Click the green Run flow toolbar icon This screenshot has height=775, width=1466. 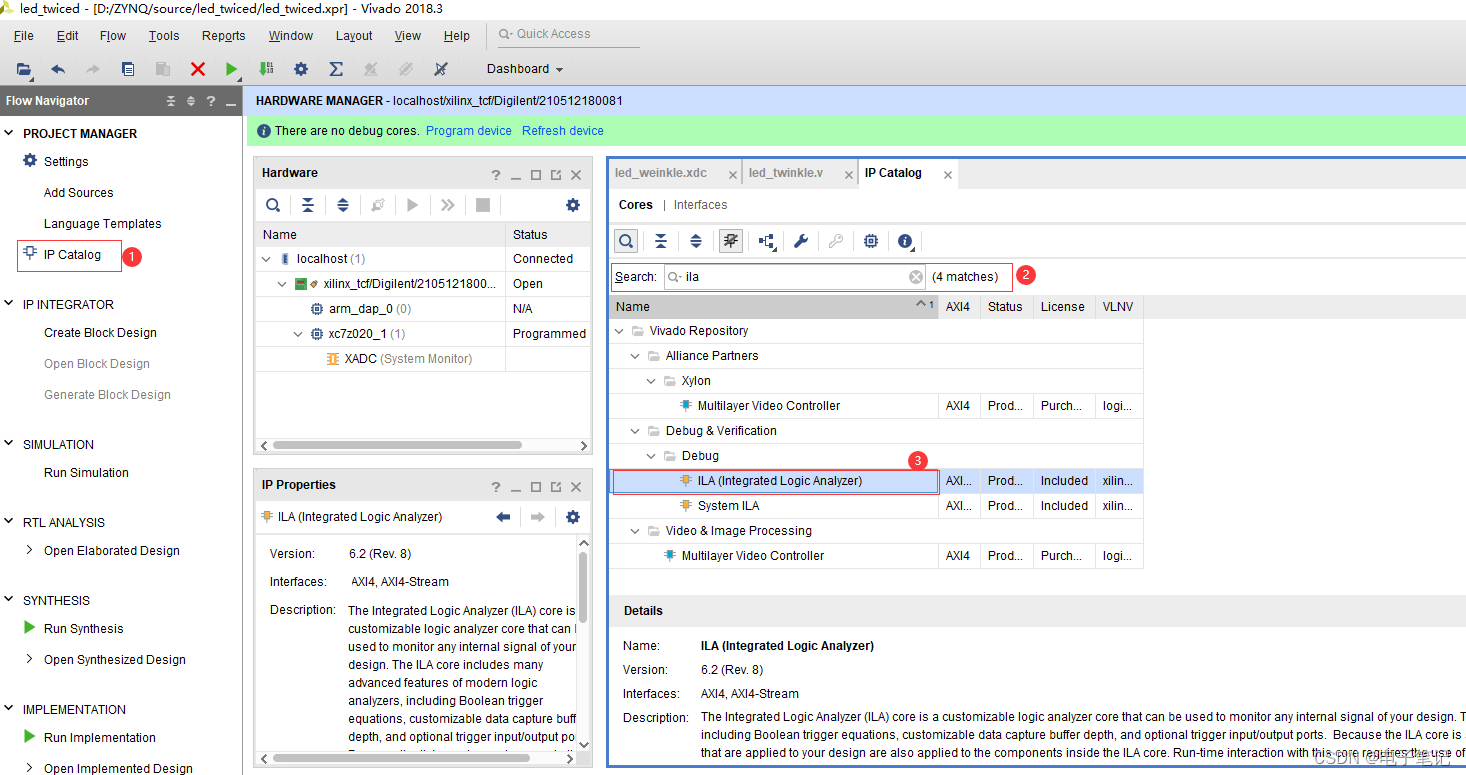tap(231, 69)
